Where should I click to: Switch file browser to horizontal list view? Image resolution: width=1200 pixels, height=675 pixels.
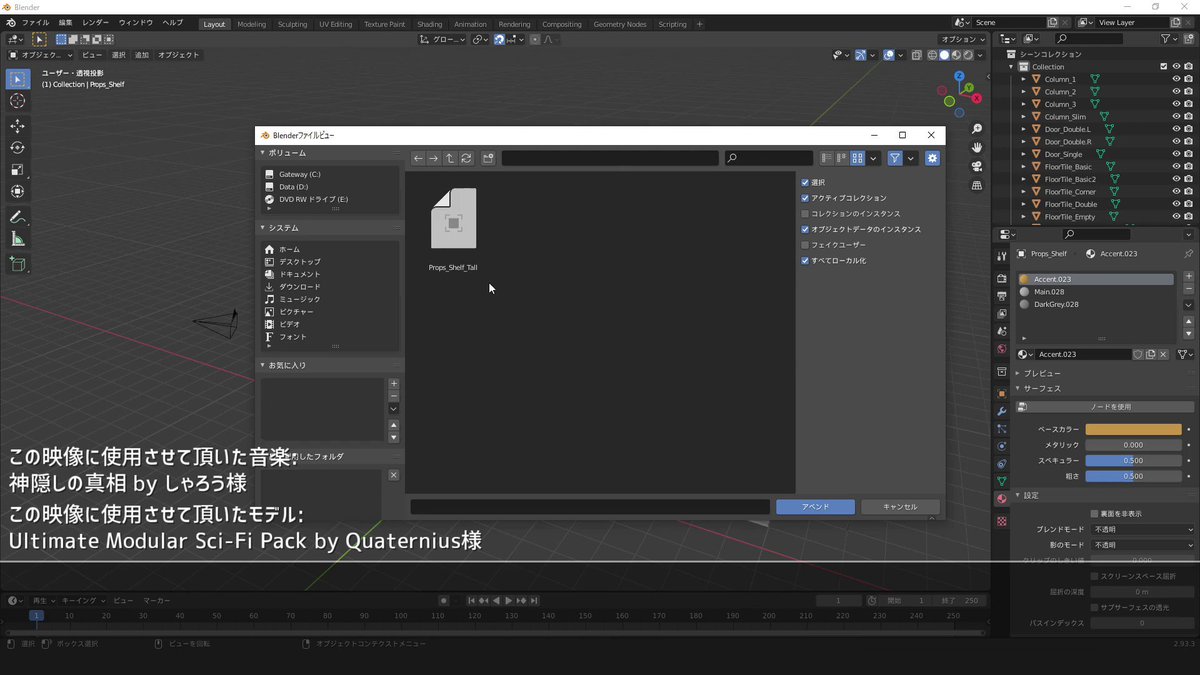pyautogui.click(x=842, y=158)
